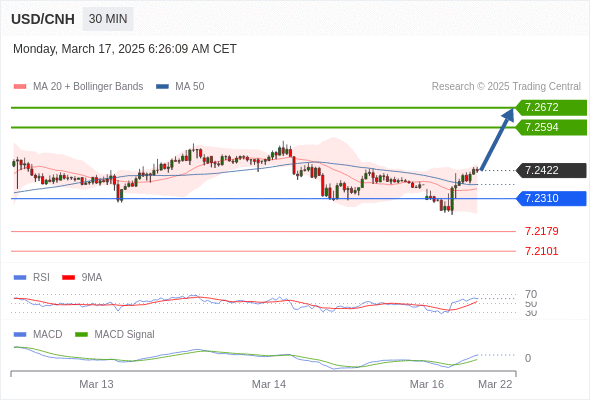This screenshot has width=590, height=400.
Task: Click the red MA 20 Bollinger Bands swatch
Action: click(x=20, y=87)
